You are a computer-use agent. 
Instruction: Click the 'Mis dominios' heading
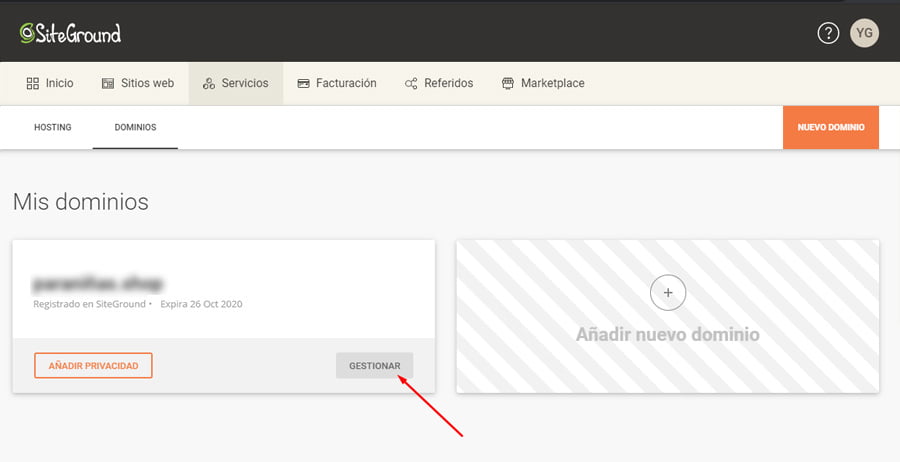coord(80,202)
